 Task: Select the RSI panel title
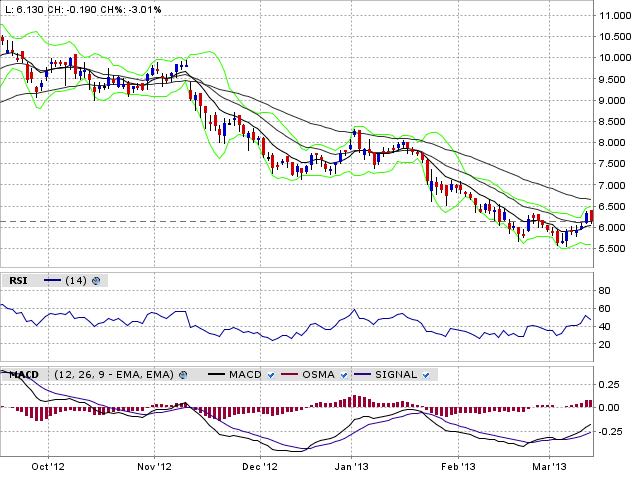[17, 281]
